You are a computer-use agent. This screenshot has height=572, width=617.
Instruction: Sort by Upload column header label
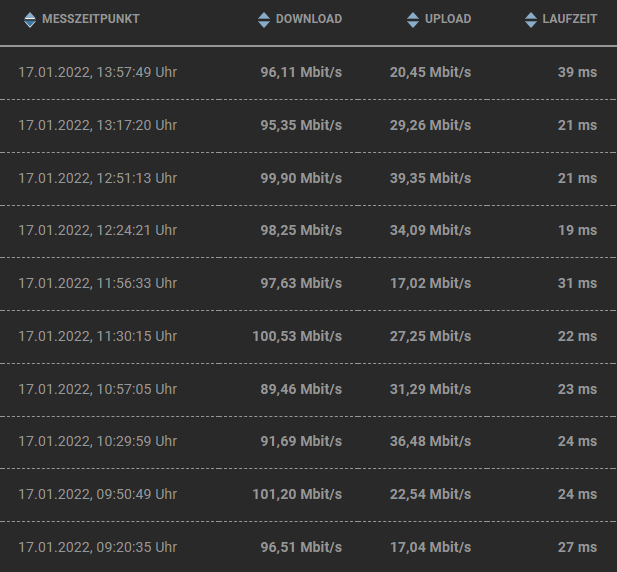coord(448,19)
